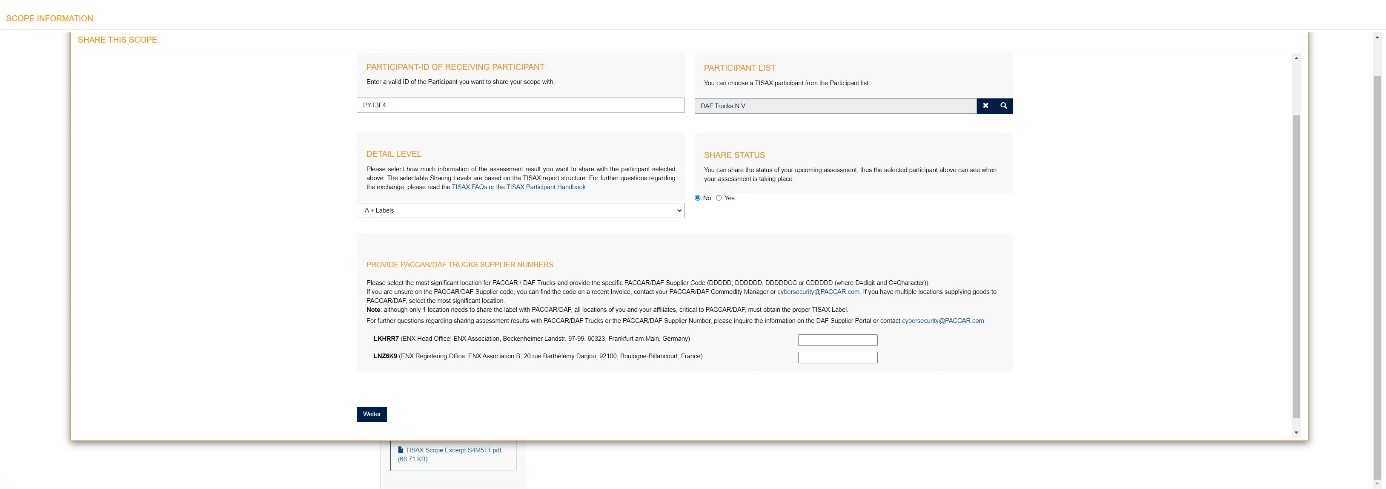Screen dimensions: 1386x489
Task: Click the participant list search magnifier
Action: (1003, 105)
